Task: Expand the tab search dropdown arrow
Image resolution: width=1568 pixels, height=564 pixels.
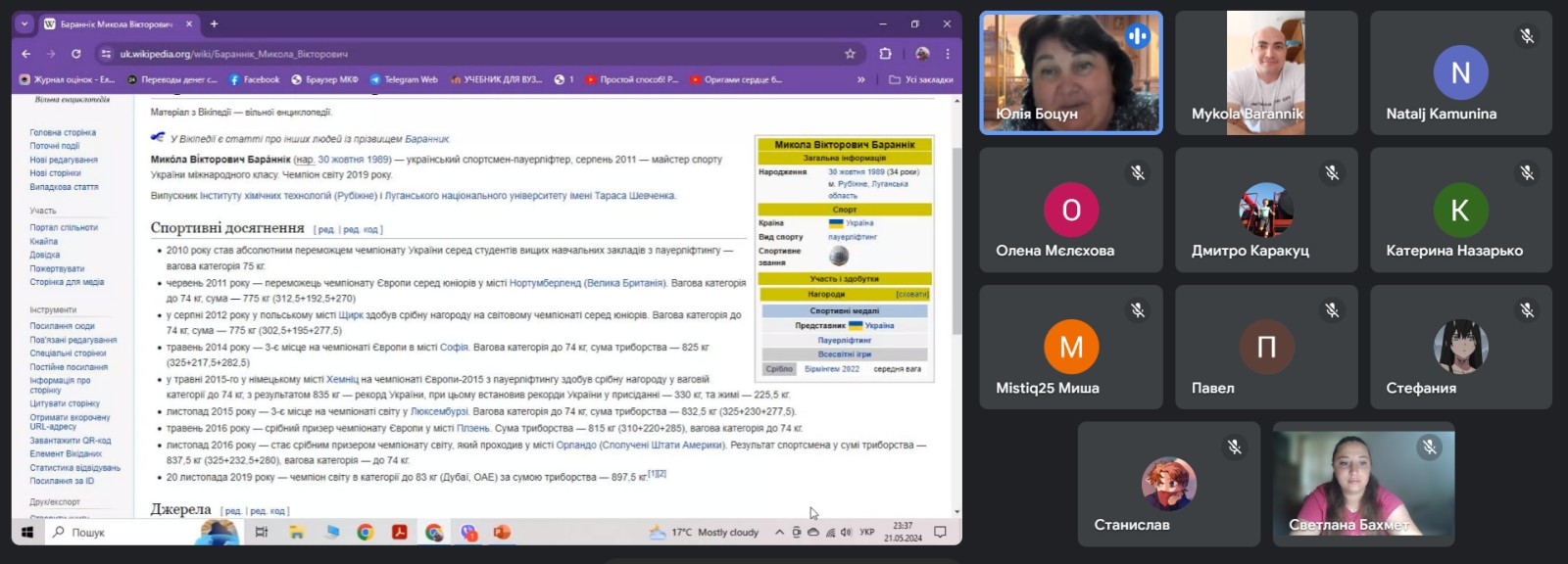Action: point(24,24)
